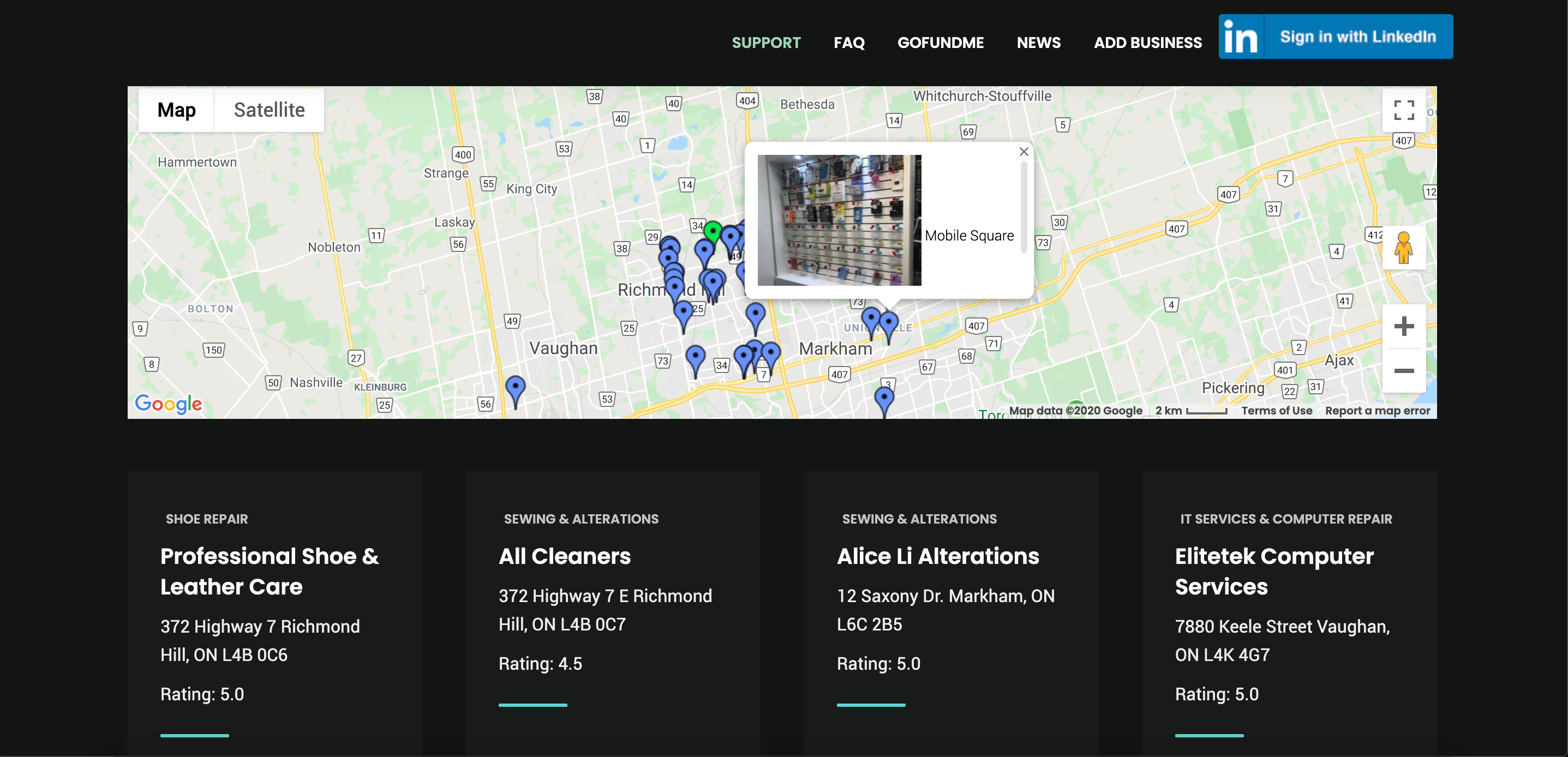Click the green map marker
This screenshot has height=757, width=1568.
click(712, 231)
